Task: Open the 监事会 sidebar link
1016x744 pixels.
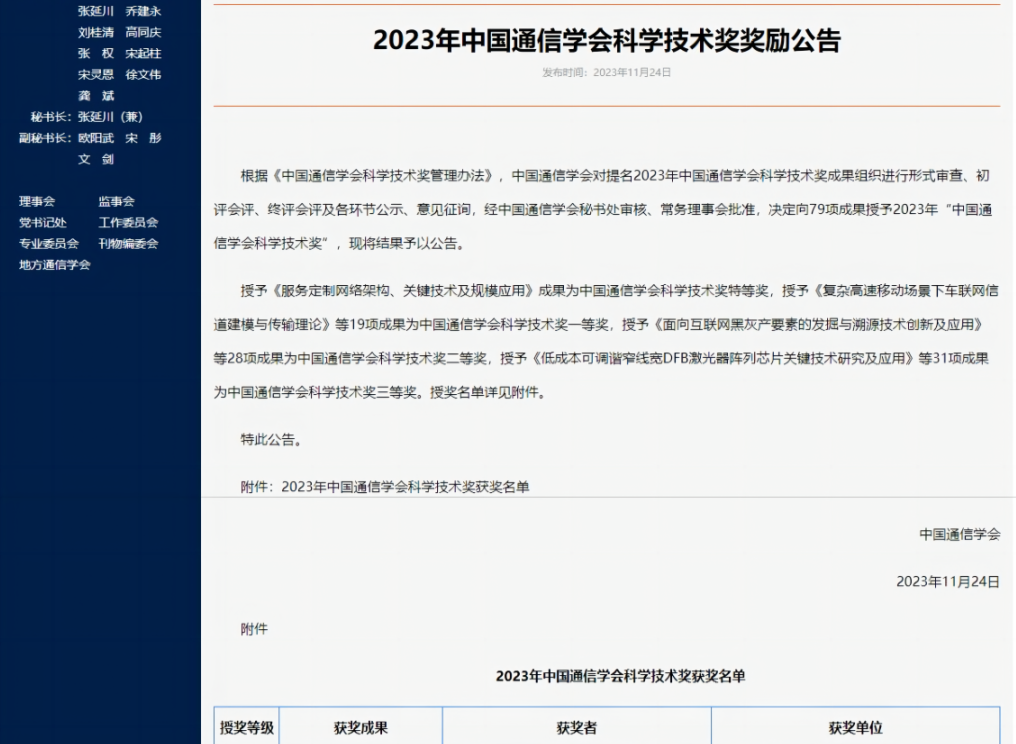Action: click(116, 201)
